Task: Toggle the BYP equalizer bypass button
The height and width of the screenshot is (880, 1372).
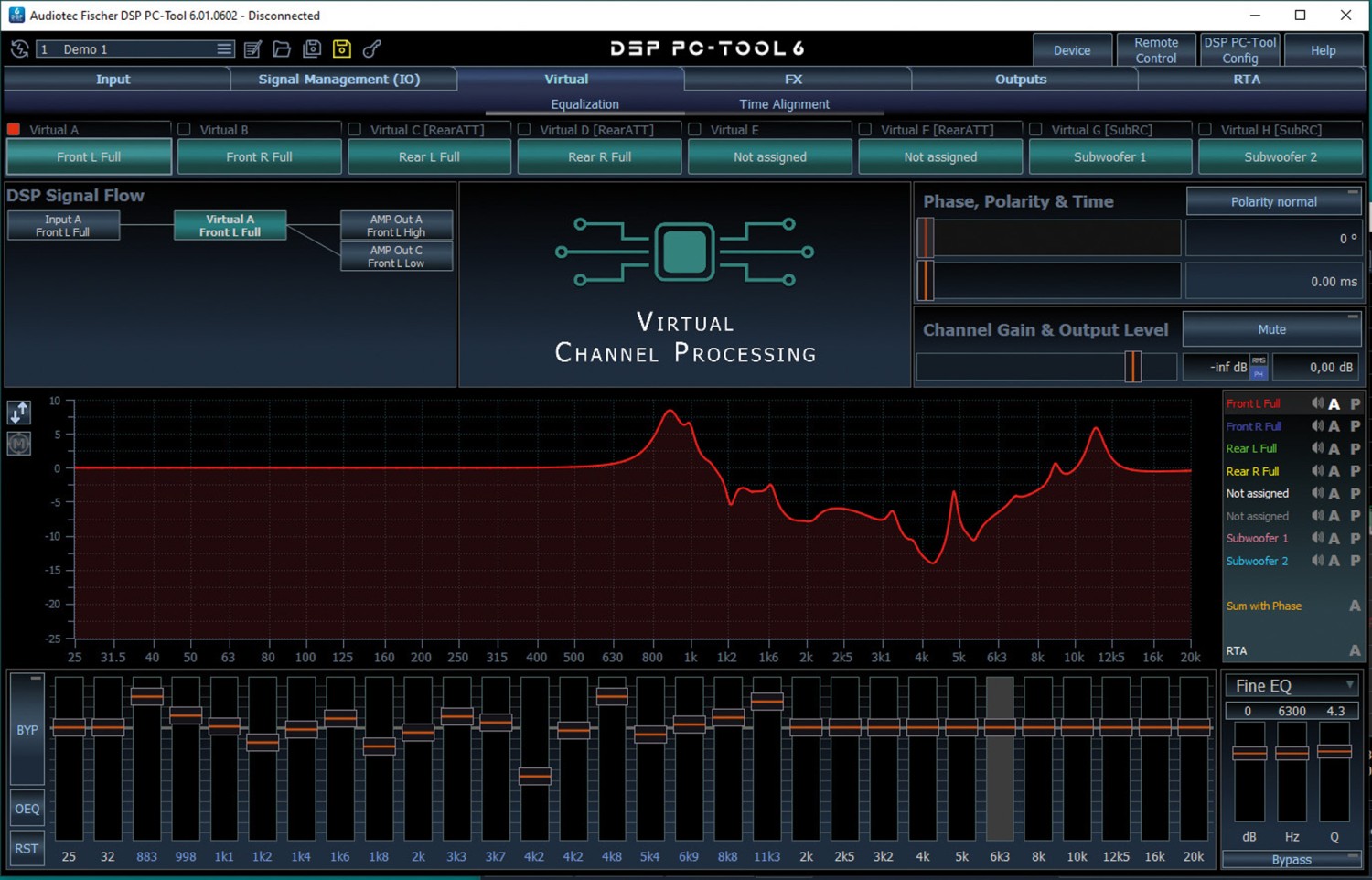Action: pyautogui.click(x=27, y=730)
